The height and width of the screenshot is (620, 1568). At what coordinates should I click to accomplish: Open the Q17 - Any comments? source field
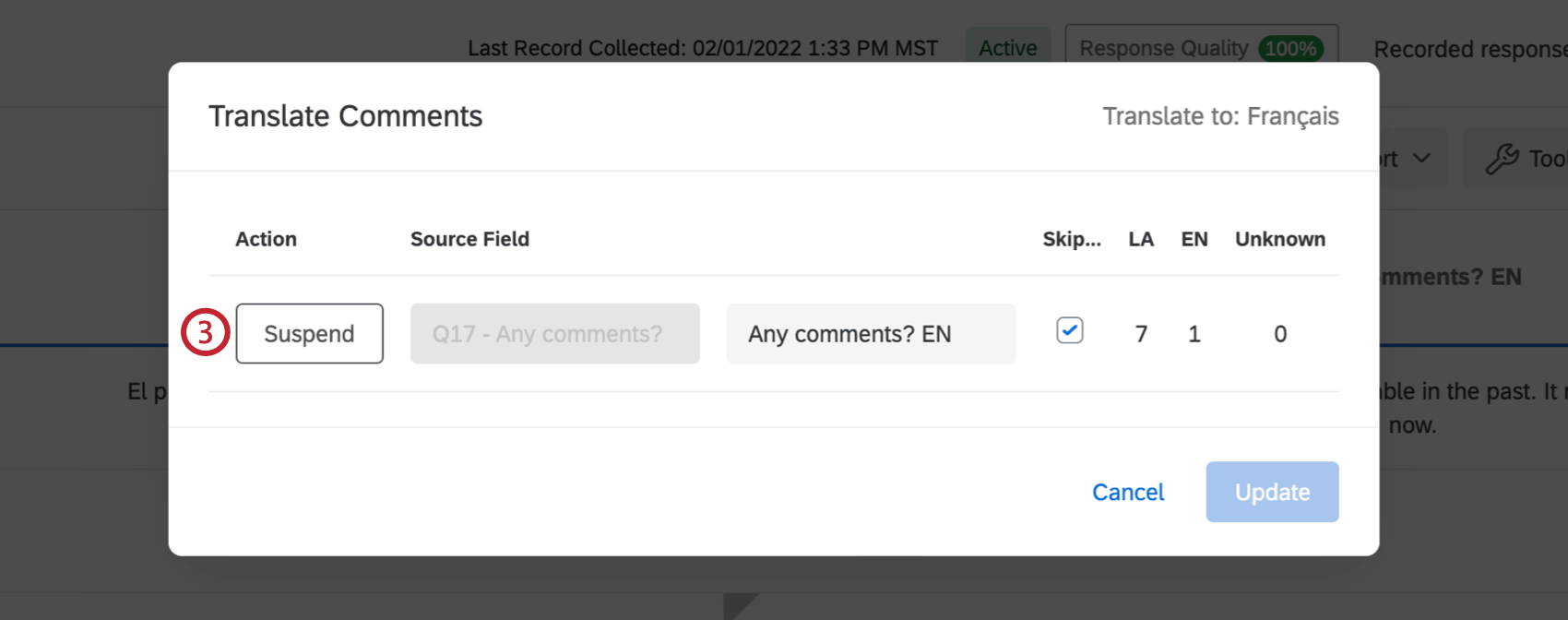pyautogui.click(x=554, y=334)
